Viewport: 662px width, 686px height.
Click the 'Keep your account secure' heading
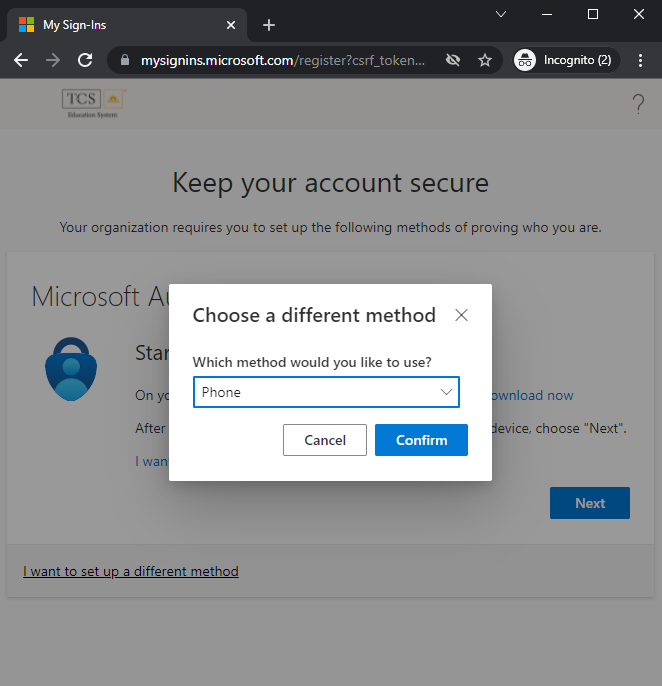pos(331,183)
